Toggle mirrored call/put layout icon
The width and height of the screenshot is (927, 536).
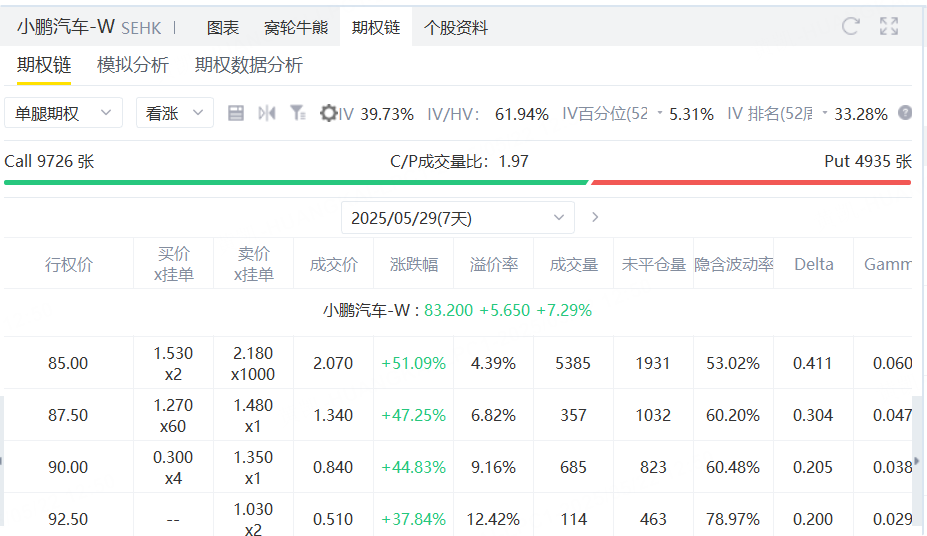pyautogui.click(x=267, y=113)
